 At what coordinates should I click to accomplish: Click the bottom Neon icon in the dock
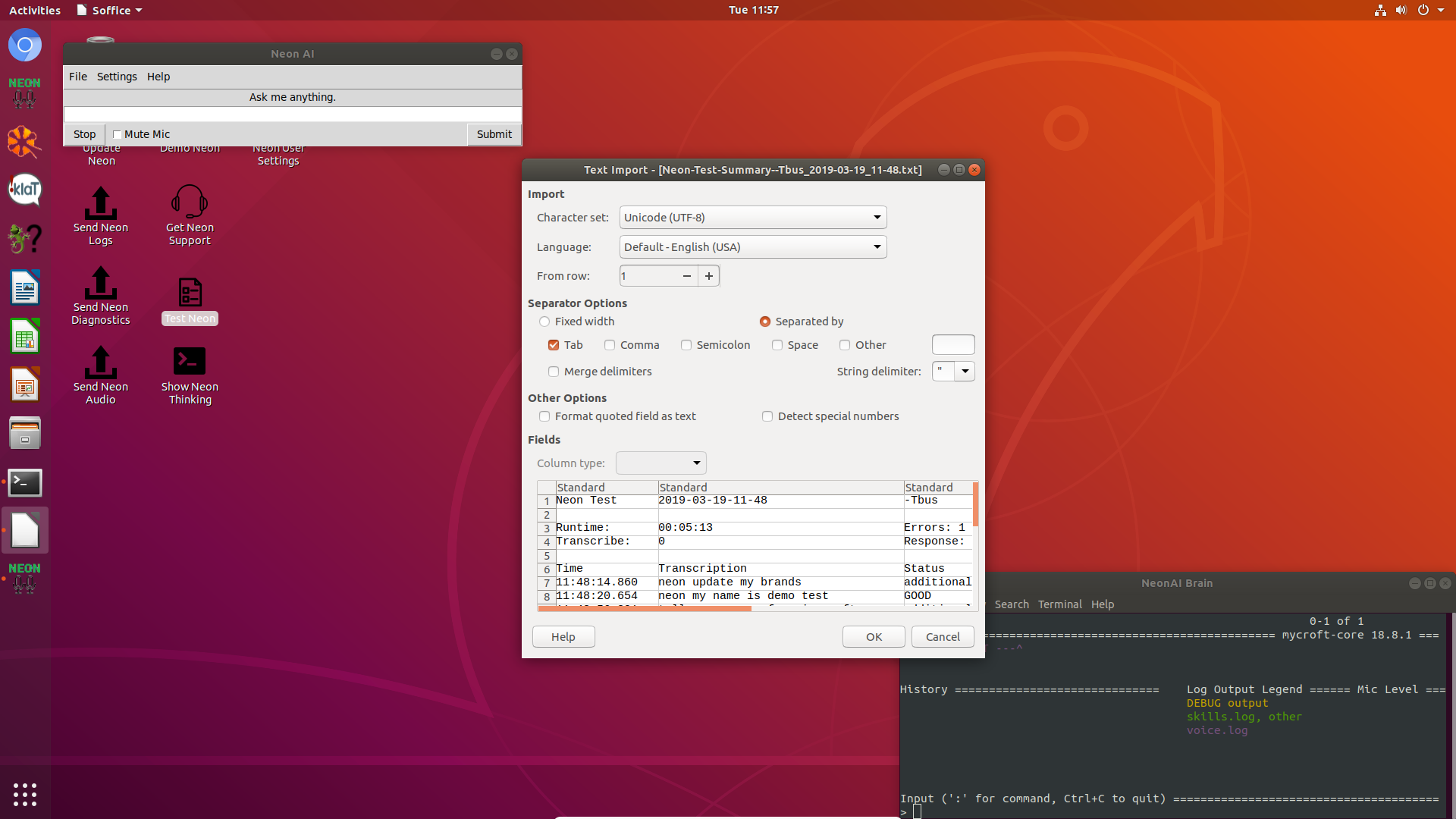point(25,579)
